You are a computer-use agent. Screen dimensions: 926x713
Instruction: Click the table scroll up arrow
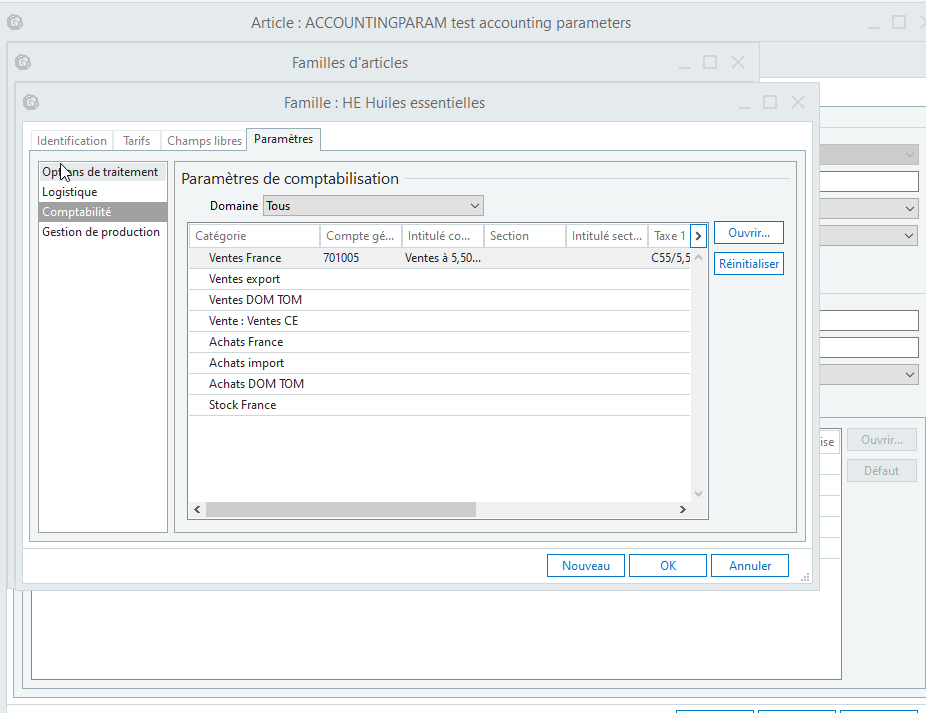(x=698, y=258)
